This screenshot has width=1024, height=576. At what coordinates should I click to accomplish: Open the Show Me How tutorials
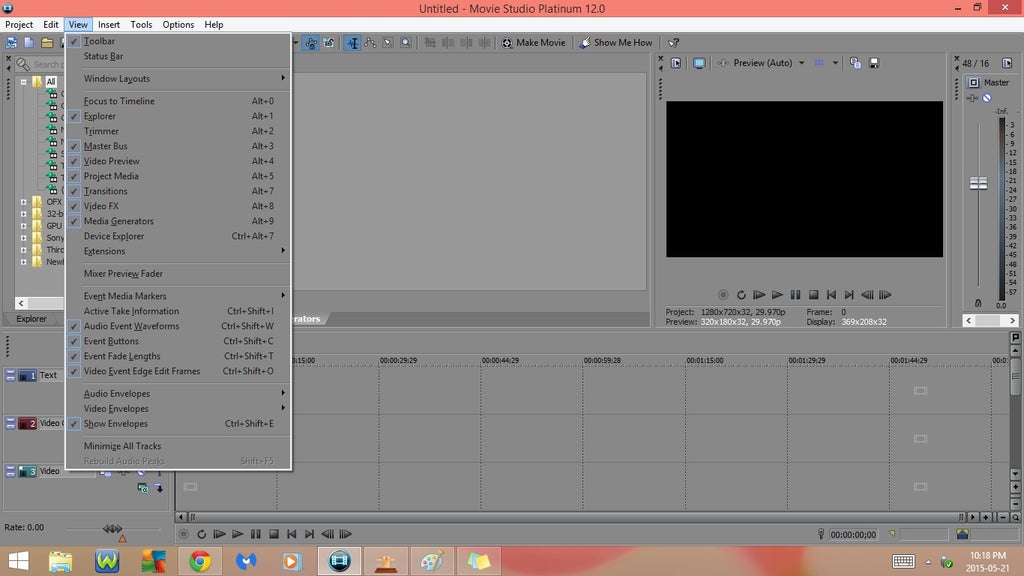(615, 43)
